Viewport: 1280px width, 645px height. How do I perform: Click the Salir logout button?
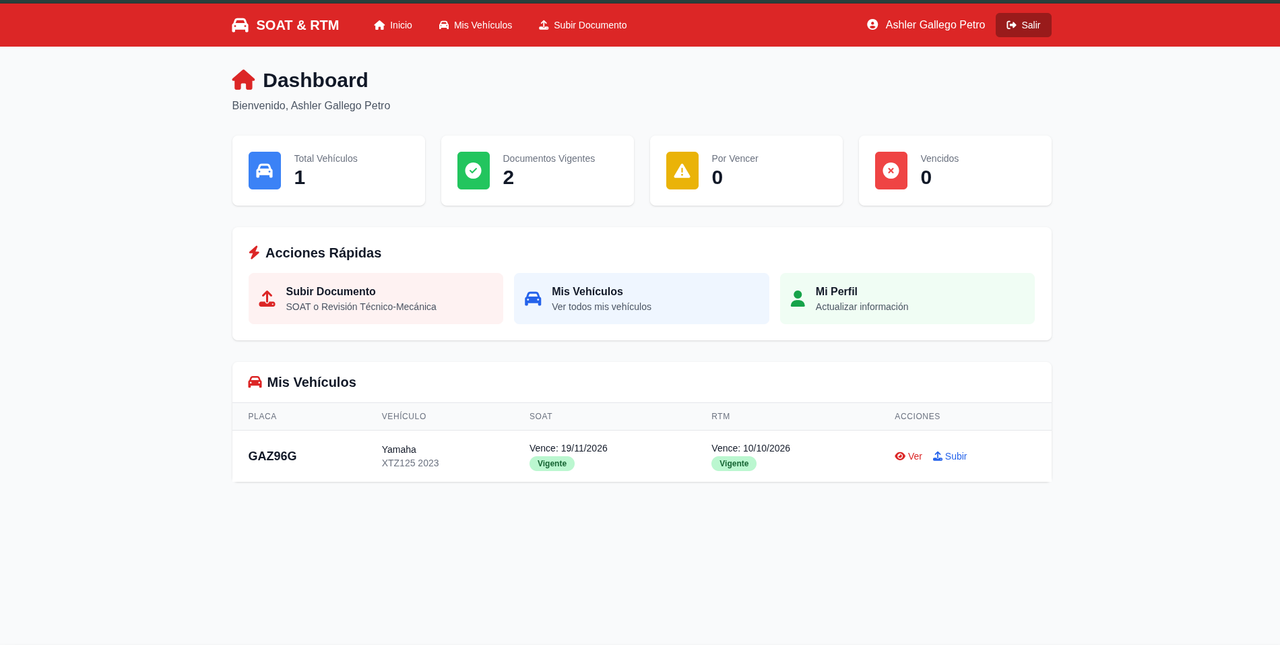tap(1023, 25)
